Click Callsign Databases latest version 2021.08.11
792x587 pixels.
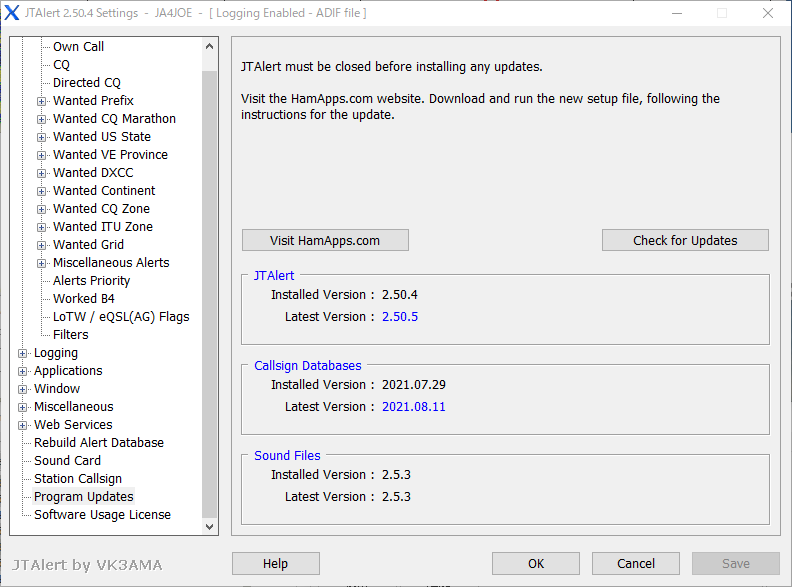click(414, 407)
